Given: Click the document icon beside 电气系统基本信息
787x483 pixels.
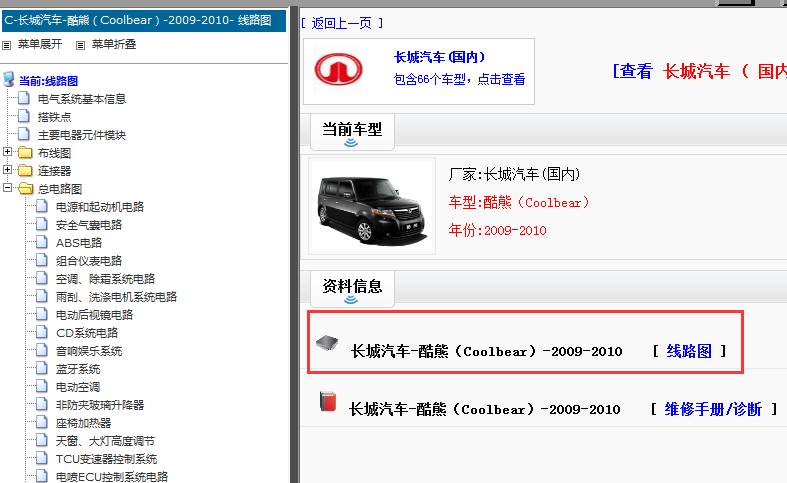Looking at the screenshot, I should (24, 98).
